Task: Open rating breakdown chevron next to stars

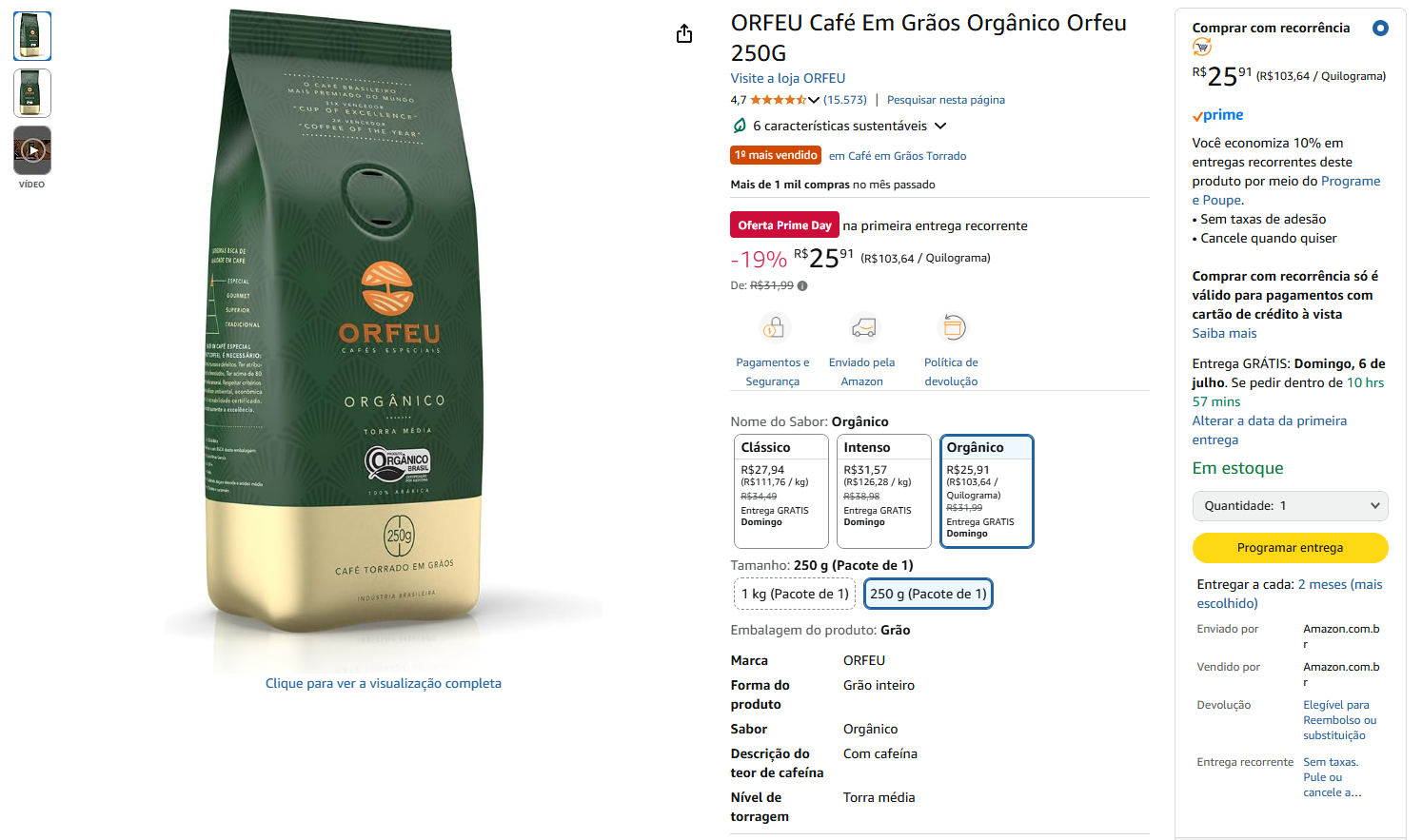Action: [814, 100]
